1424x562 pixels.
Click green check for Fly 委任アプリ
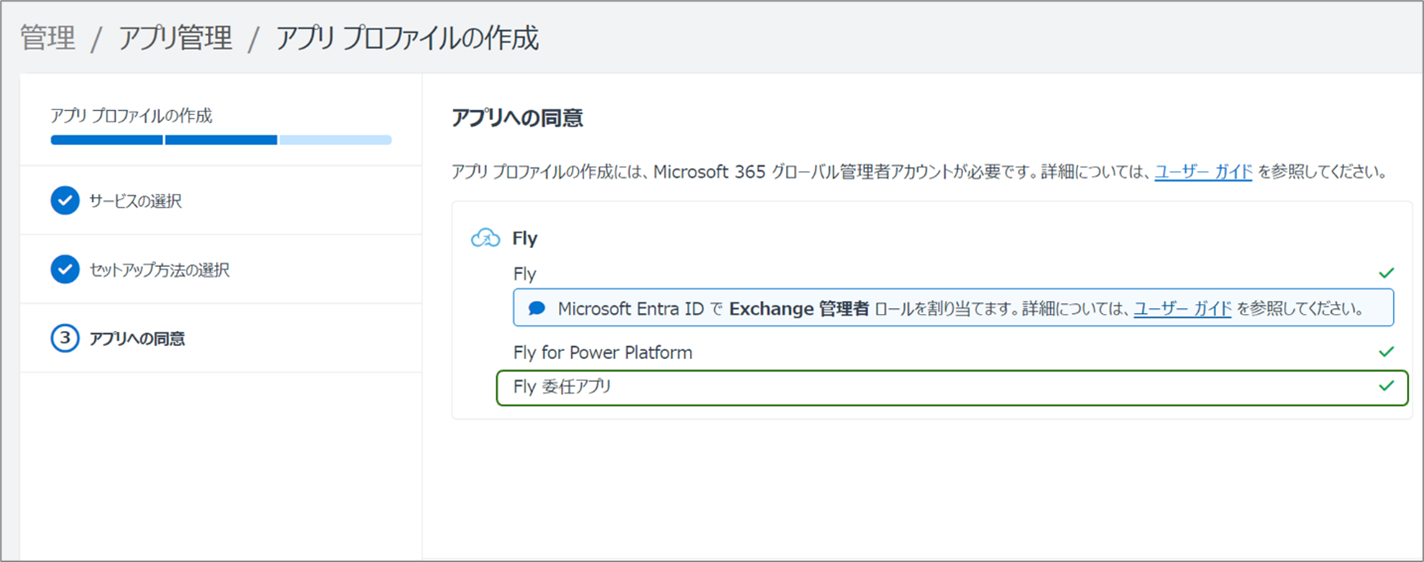click(1386, 386)
